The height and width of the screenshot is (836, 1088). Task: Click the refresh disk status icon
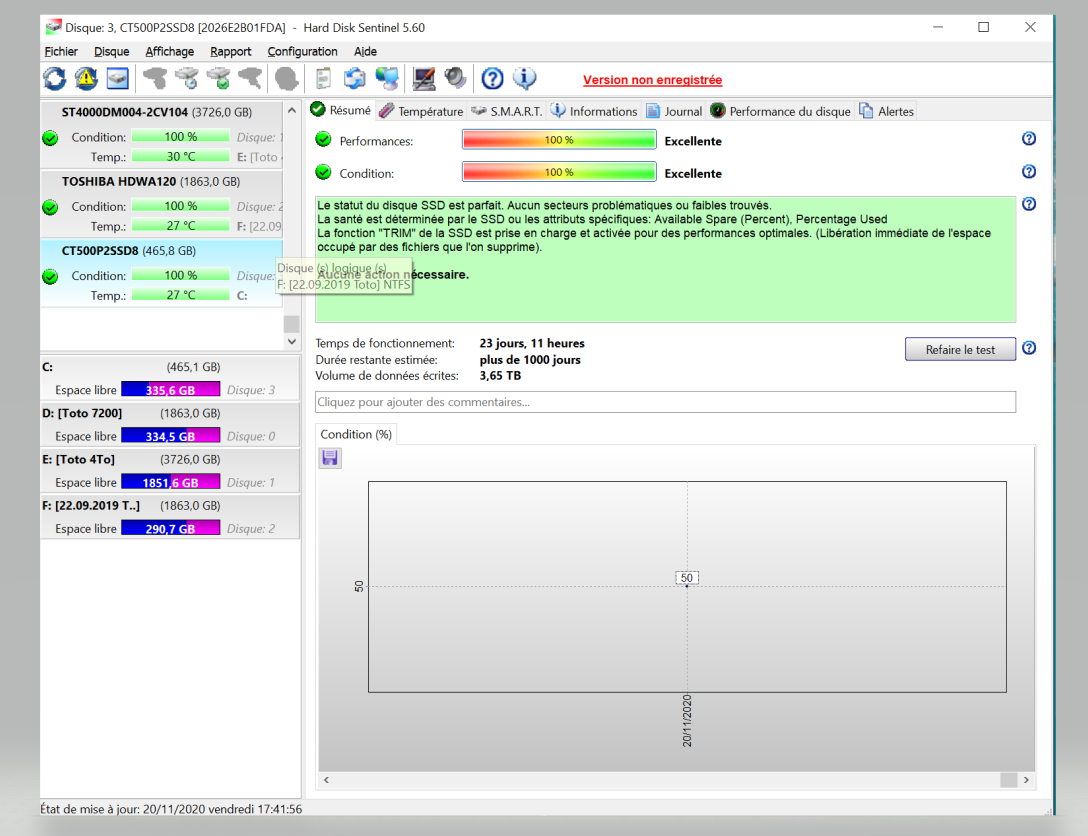pyautogui.click(x=55, y=78)
